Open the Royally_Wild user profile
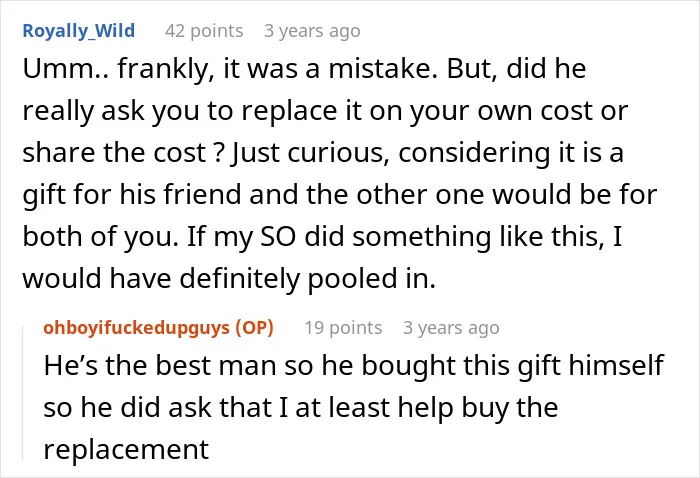The image size is (700, 478). (x=79, y=31)
